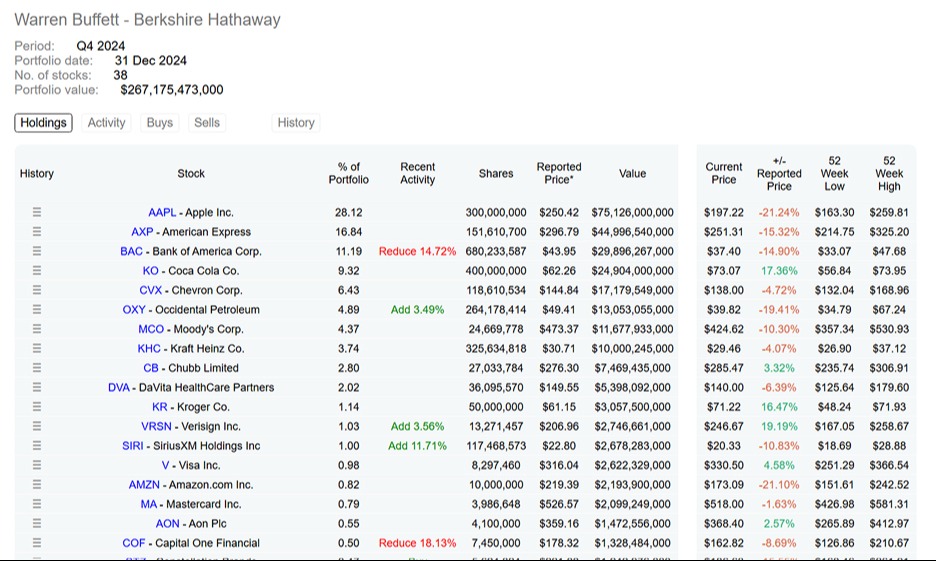The image size is (936, 561).
Task: Open the KHC ticker link
Action: 149,349
